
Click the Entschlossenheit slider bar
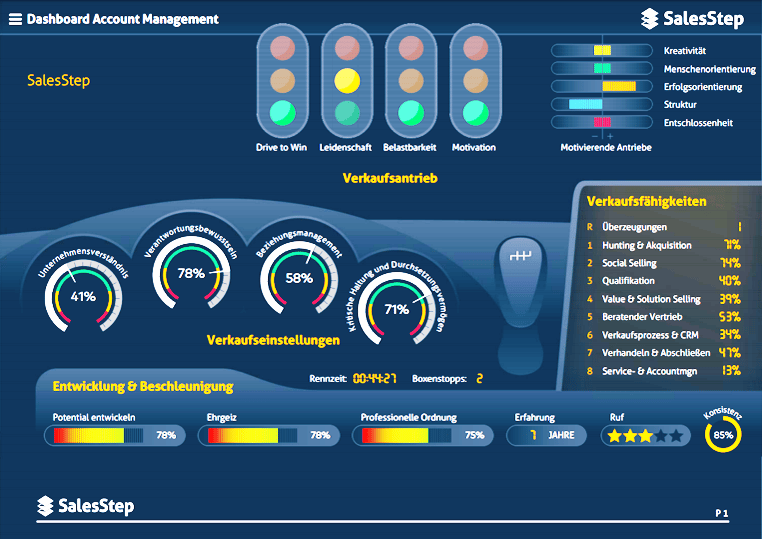(x=601, y=123)
